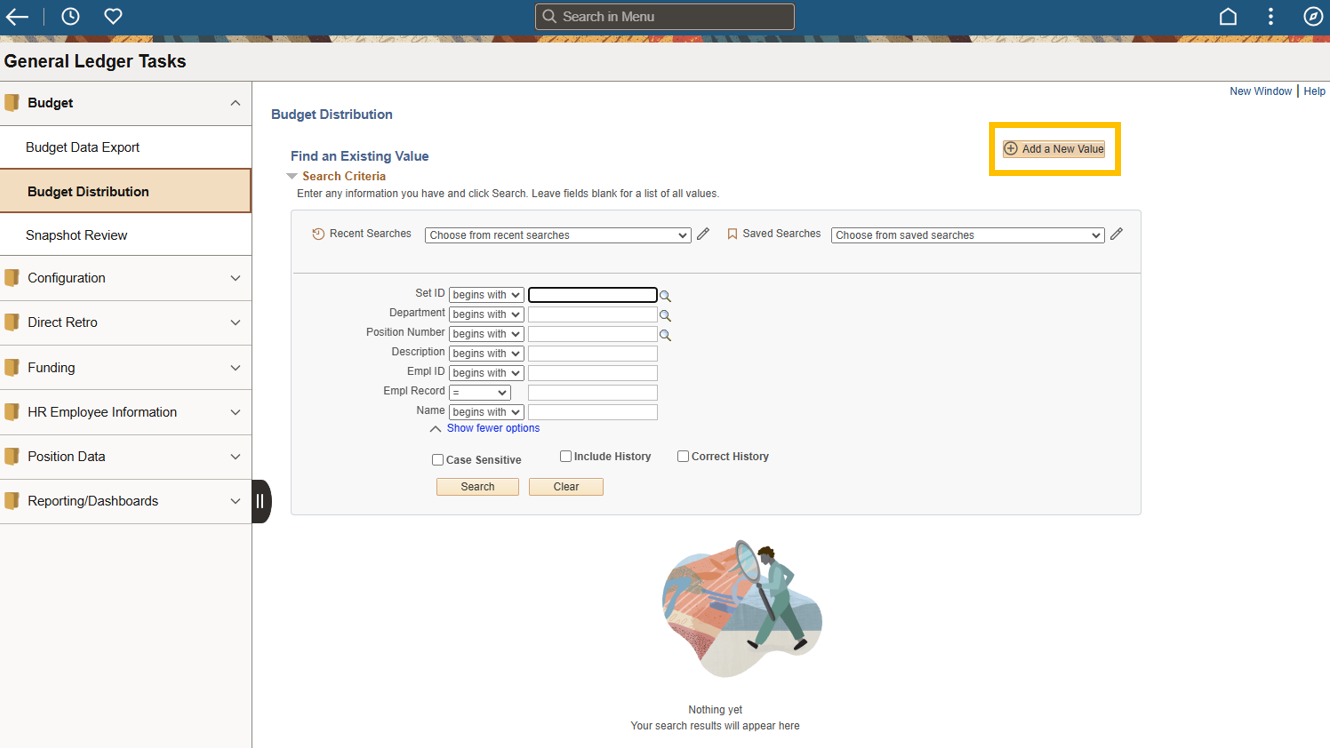This screenshot has height=748, width=1330.
Task: Open the Department operator dropdown
Action: click(486, 314)
